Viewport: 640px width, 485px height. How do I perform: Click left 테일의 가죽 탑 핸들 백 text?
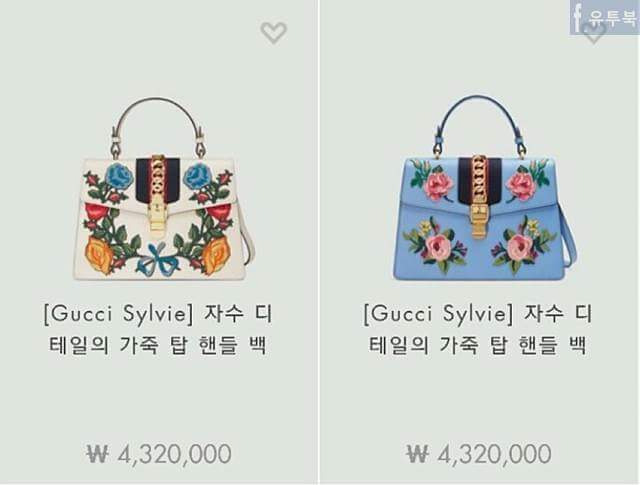(x=158, y=345)
